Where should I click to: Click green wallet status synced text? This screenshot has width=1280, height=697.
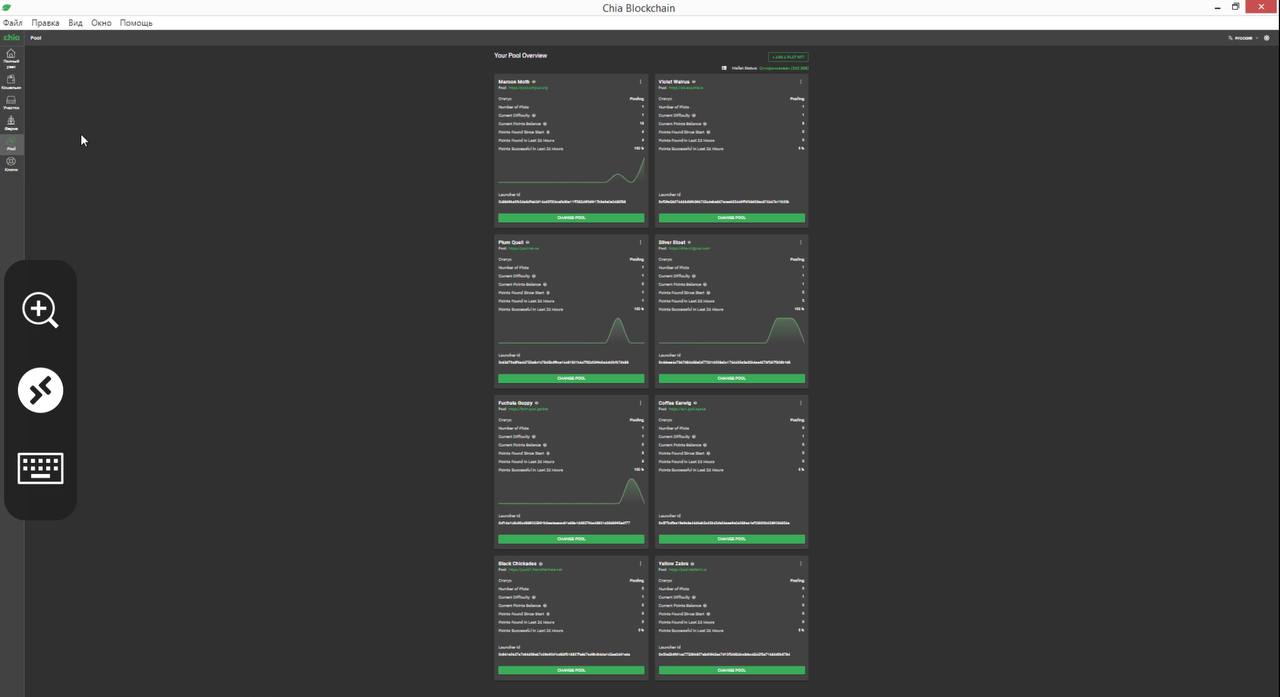pyautogui.click(x=783, y=68)
